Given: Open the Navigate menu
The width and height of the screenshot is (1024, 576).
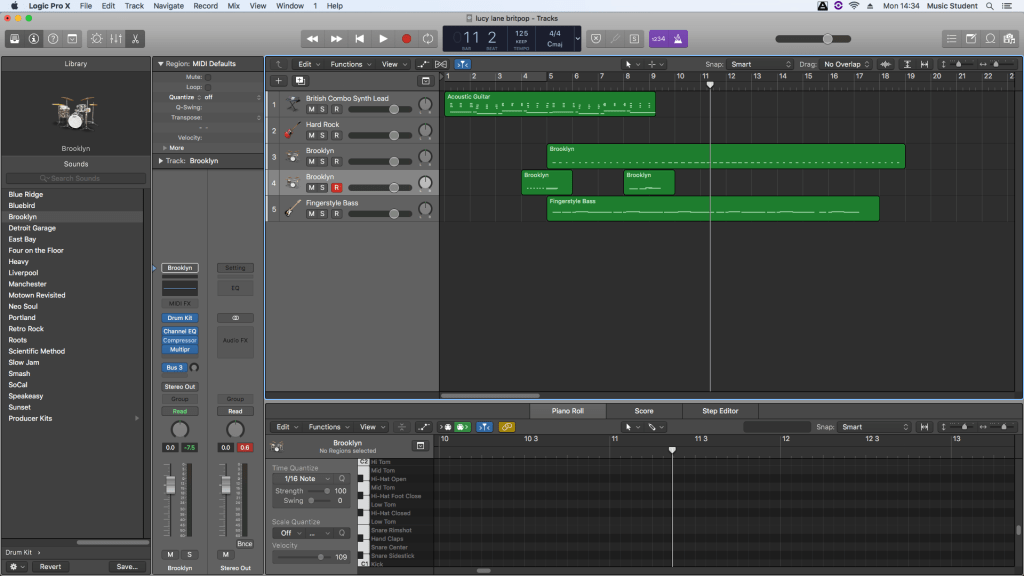Looking at the screenshot, I should [168, 6].
